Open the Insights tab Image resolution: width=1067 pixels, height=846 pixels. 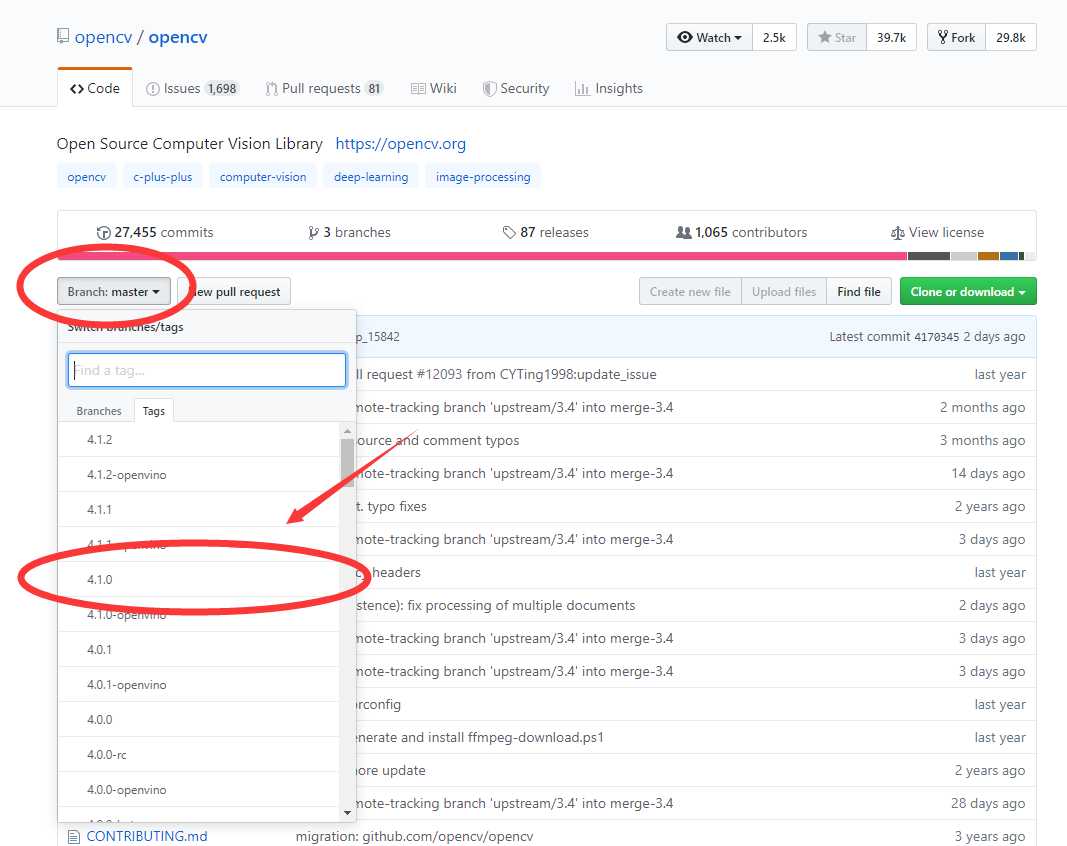pyautogui.click(x=609, y=88)
